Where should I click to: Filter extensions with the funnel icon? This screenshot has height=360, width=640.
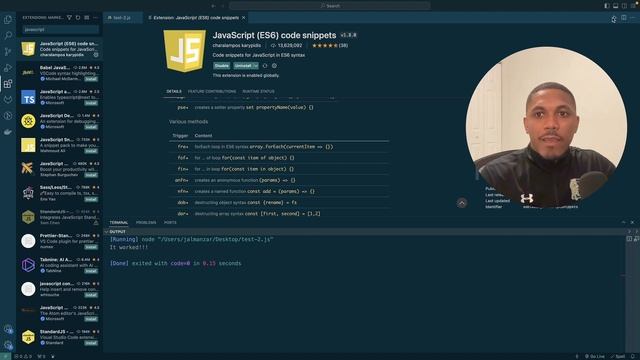pos(69,18)
